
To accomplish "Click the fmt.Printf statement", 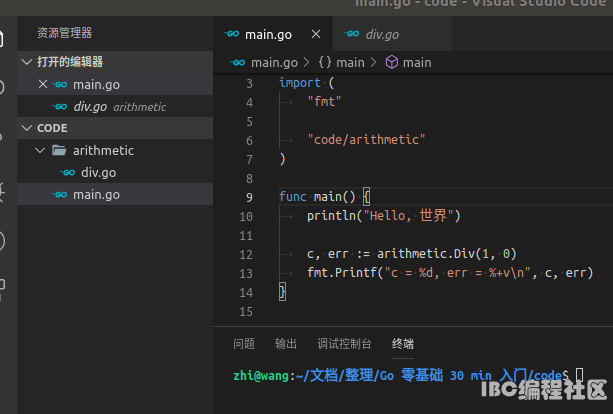I will (x=450, y=272).
